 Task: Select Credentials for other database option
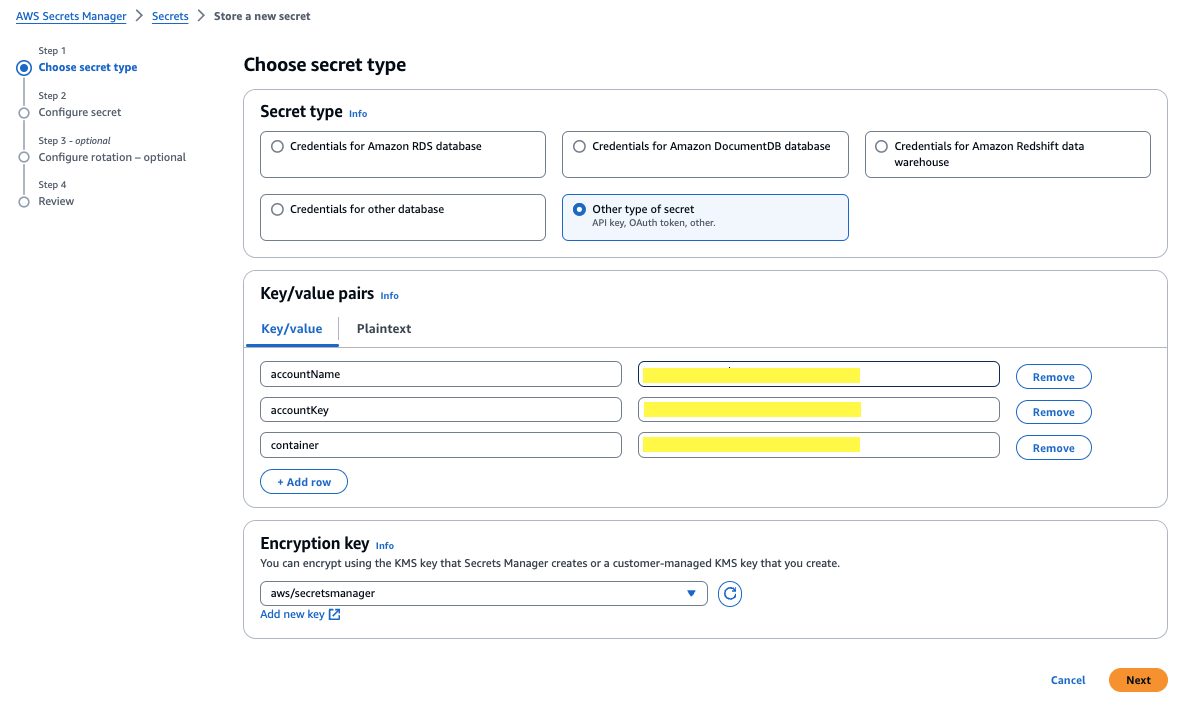pos(278,210)
